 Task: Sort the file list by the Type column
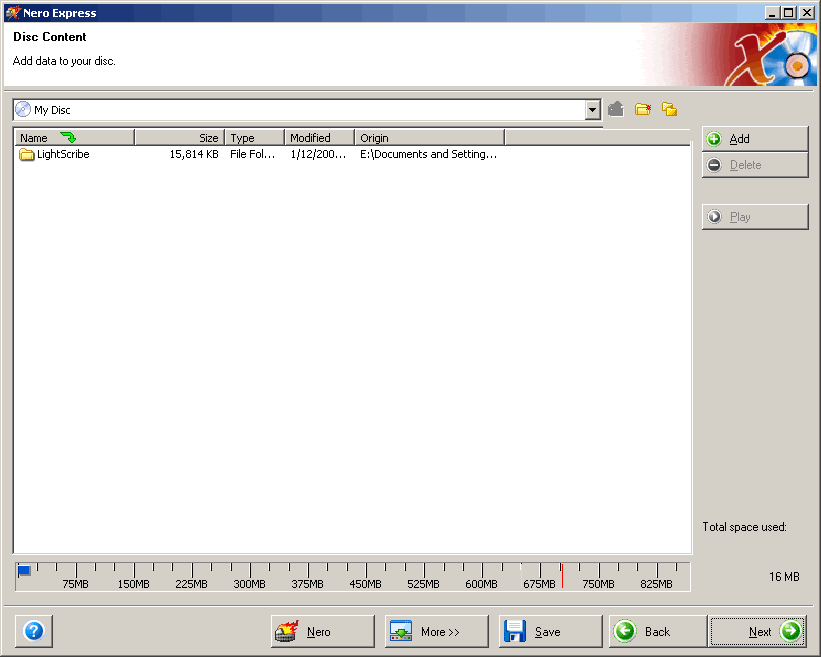pos(254,138)
